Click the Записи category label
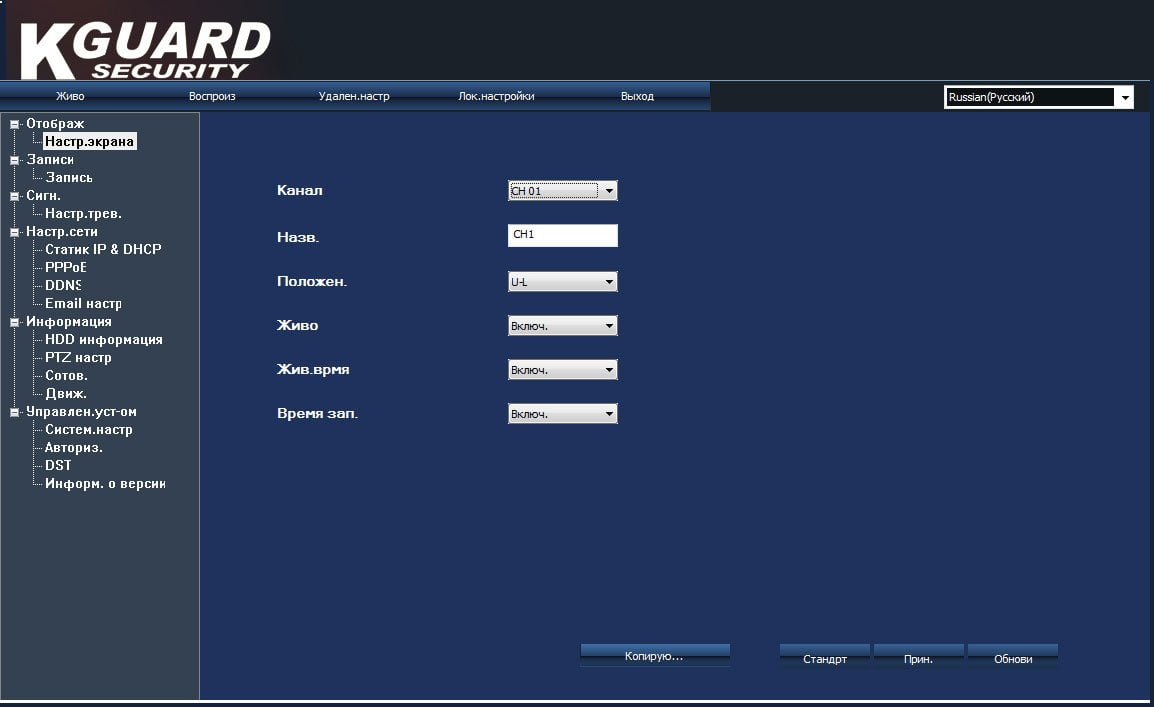 (x=50, y=160)
